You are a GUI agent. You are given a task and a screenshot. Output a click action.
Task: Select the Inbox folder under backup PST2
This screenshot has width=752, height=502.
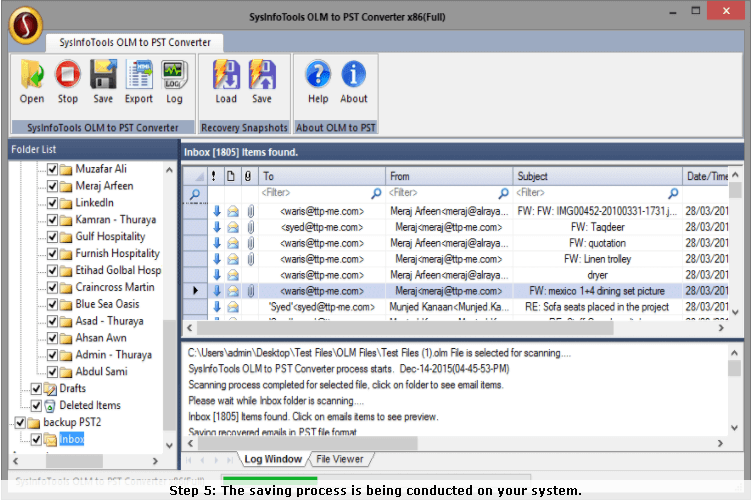[x=71, y=439]
